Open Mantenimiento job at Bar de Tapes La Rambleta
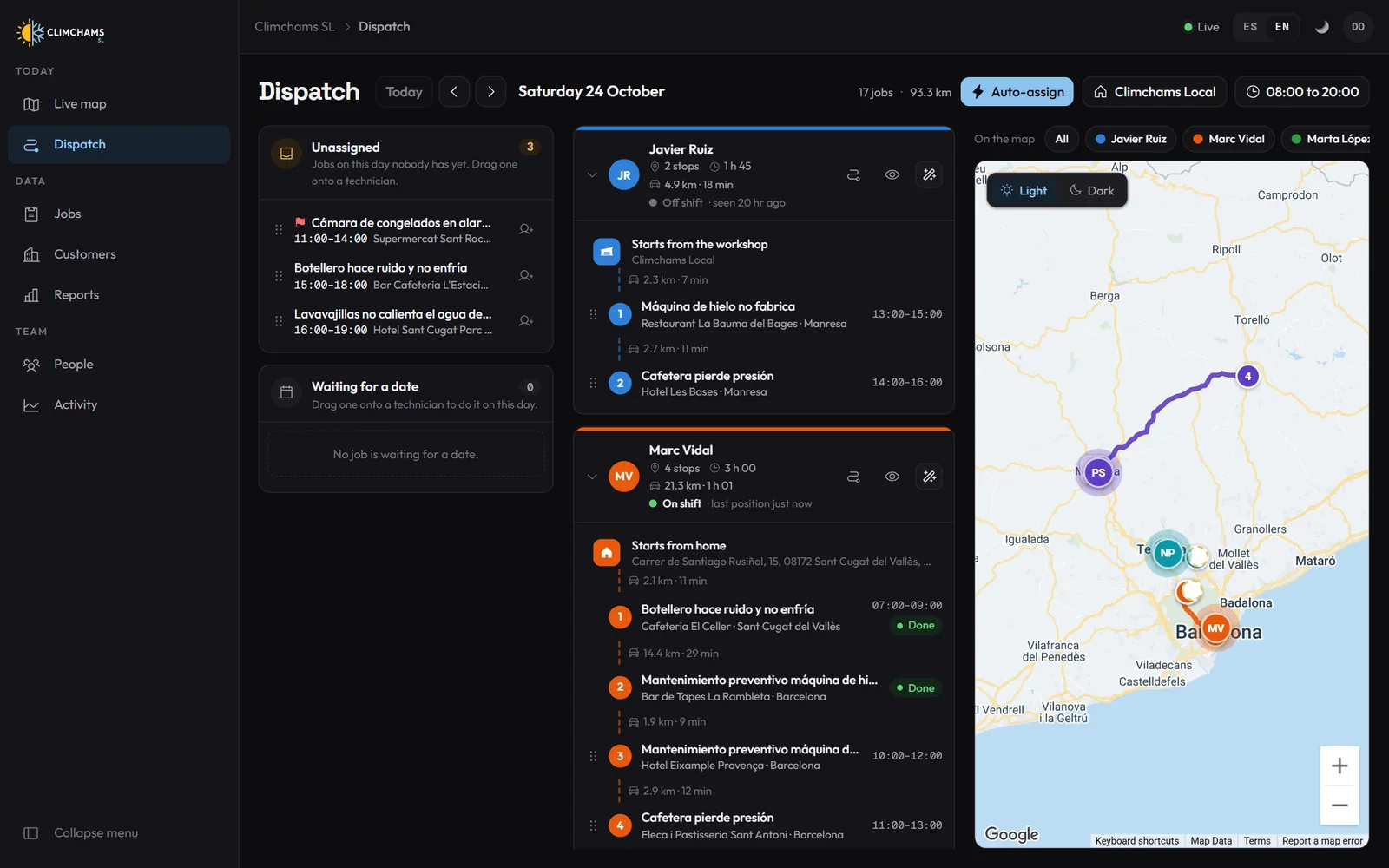Screen dimensions: 1389x868 [760, 687]
